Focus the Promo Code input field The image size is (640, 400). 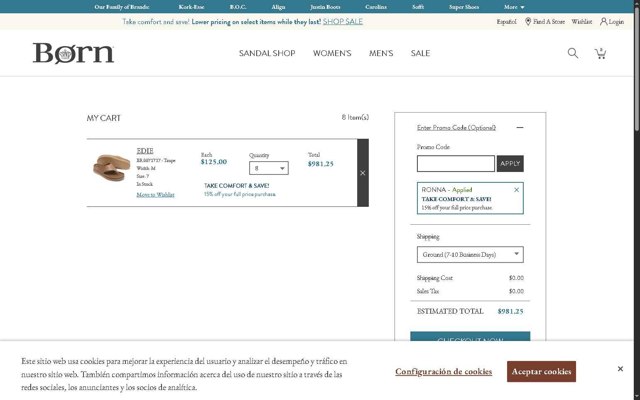tap(456, 163)
